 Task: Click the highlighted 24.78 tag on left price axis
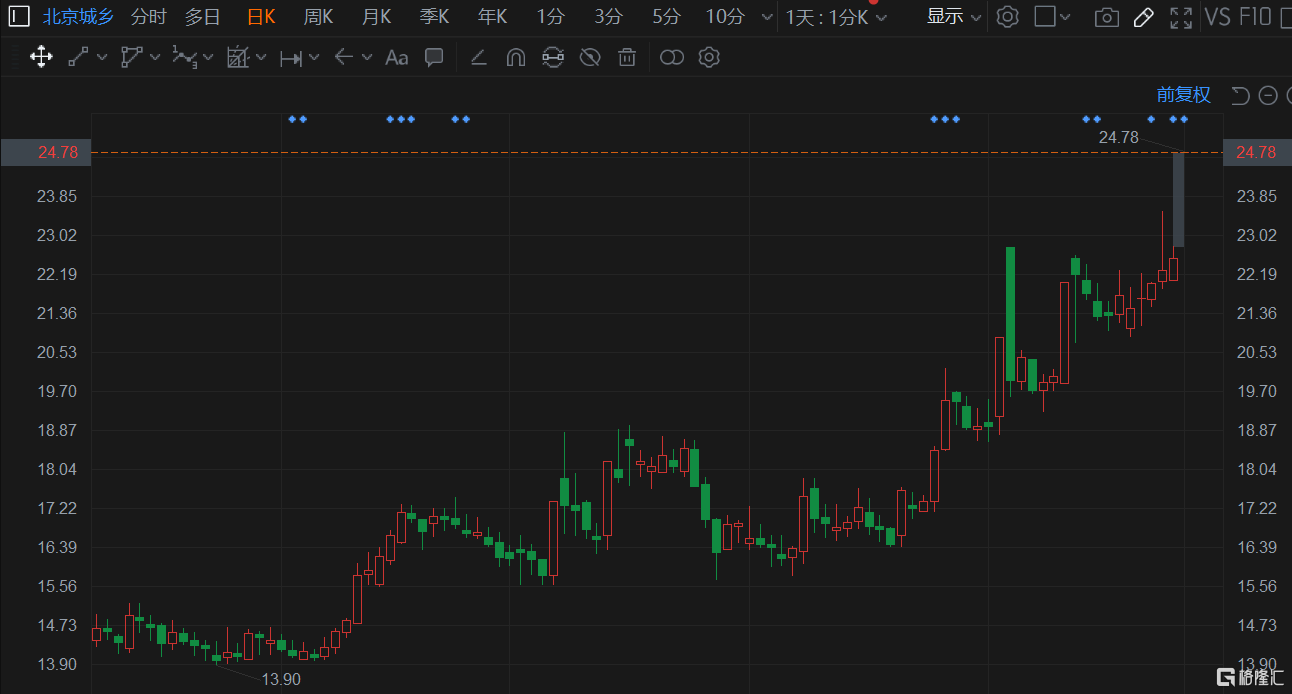46,152
